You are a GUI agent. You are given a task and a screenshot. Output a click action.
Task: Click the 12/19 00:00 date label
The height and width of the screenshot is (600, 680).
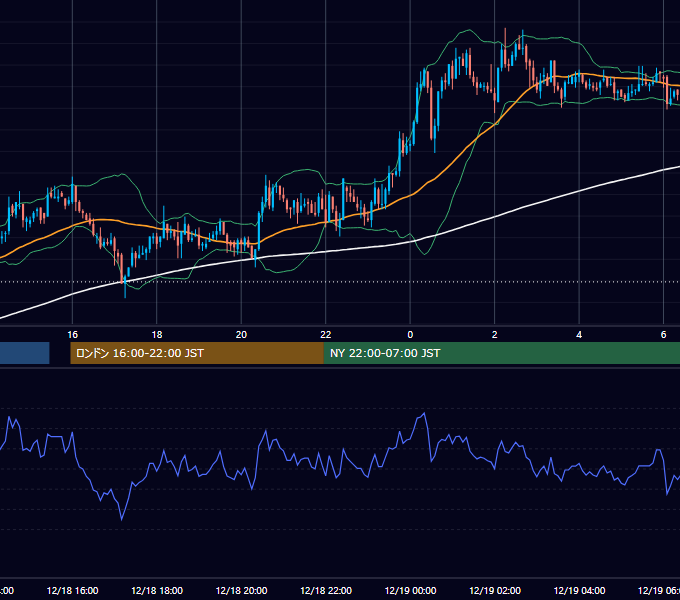(x=410, y=590)
